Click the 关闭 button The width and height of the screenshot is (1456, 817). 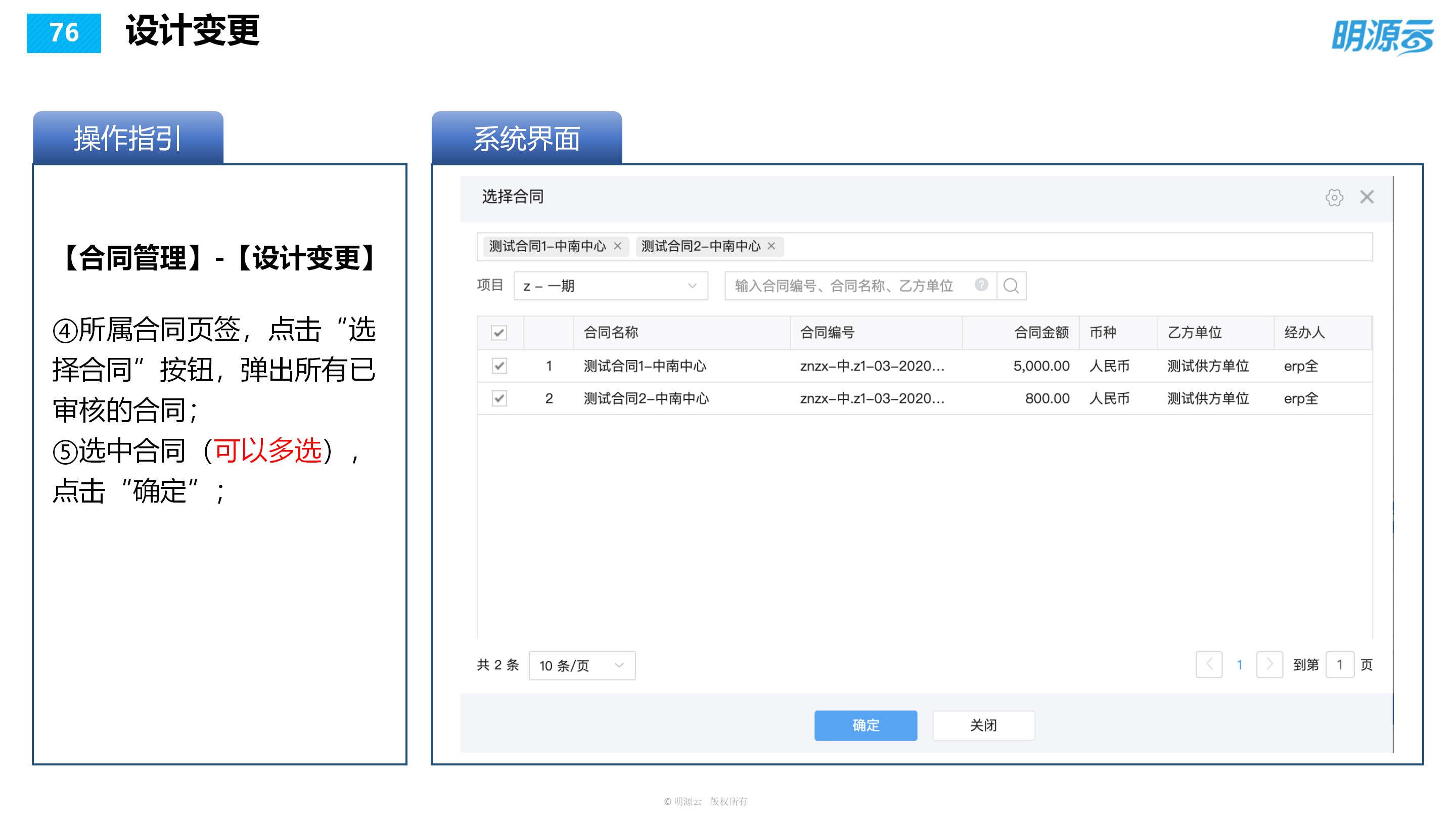click(983, 725)
